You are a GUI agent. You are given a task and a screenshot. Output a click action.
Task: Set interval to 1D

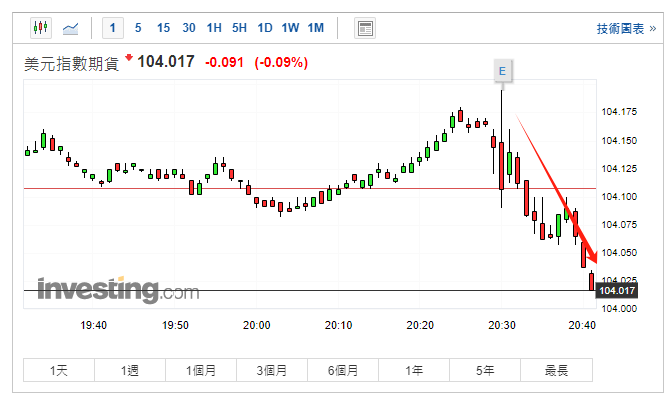[x=265, y=28]
